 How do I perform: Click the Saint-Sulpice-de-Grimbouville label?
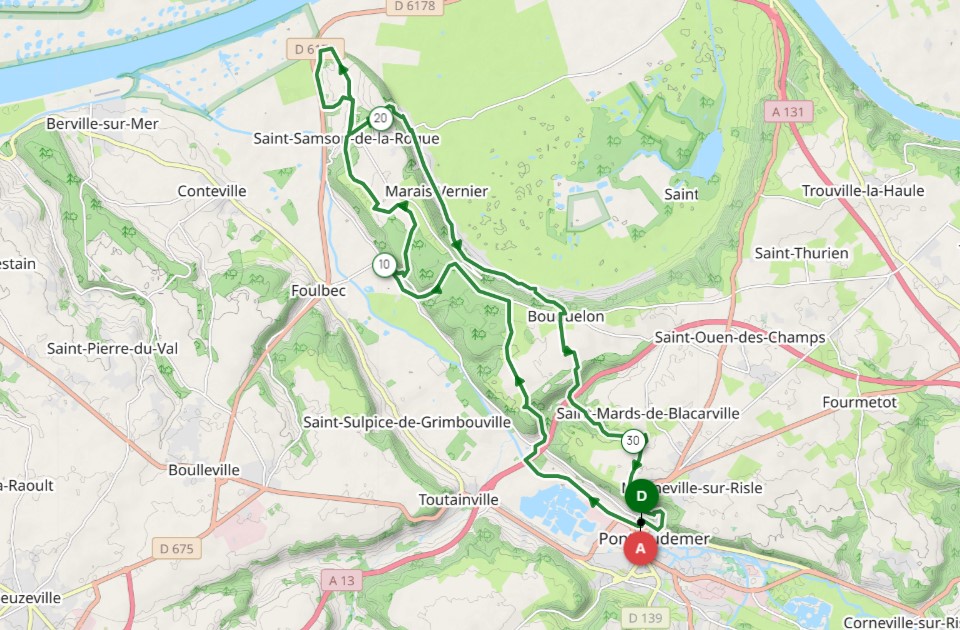point(407,422)
